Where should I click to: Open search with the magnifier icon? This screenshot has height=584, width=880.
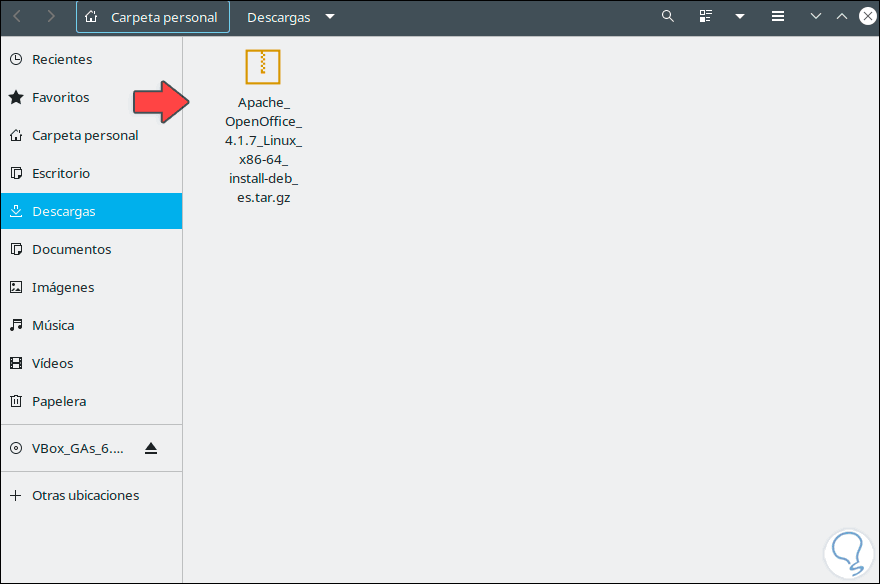tap(667, 16)
